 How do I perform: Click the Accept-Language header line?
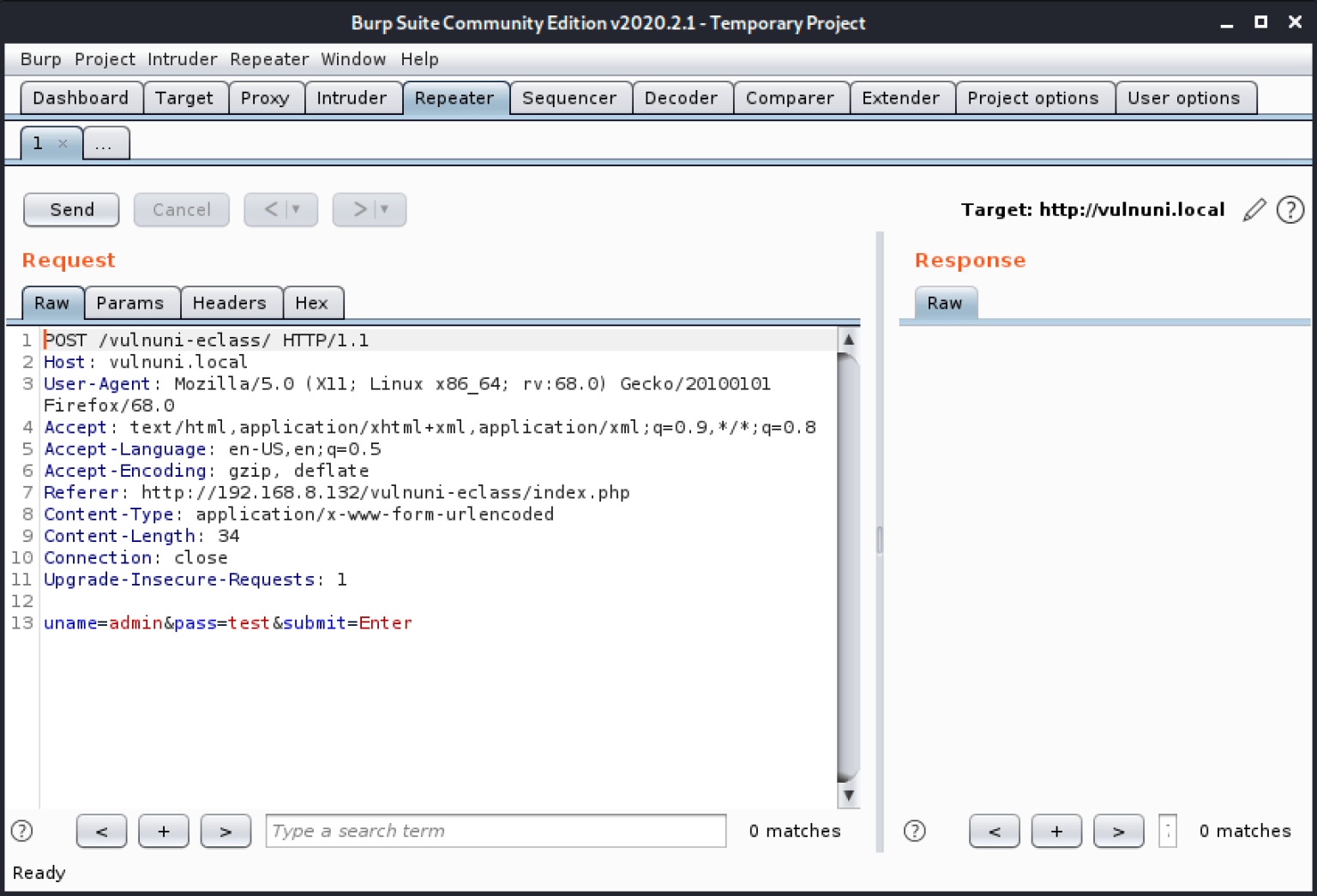click(x=213, y=449)
